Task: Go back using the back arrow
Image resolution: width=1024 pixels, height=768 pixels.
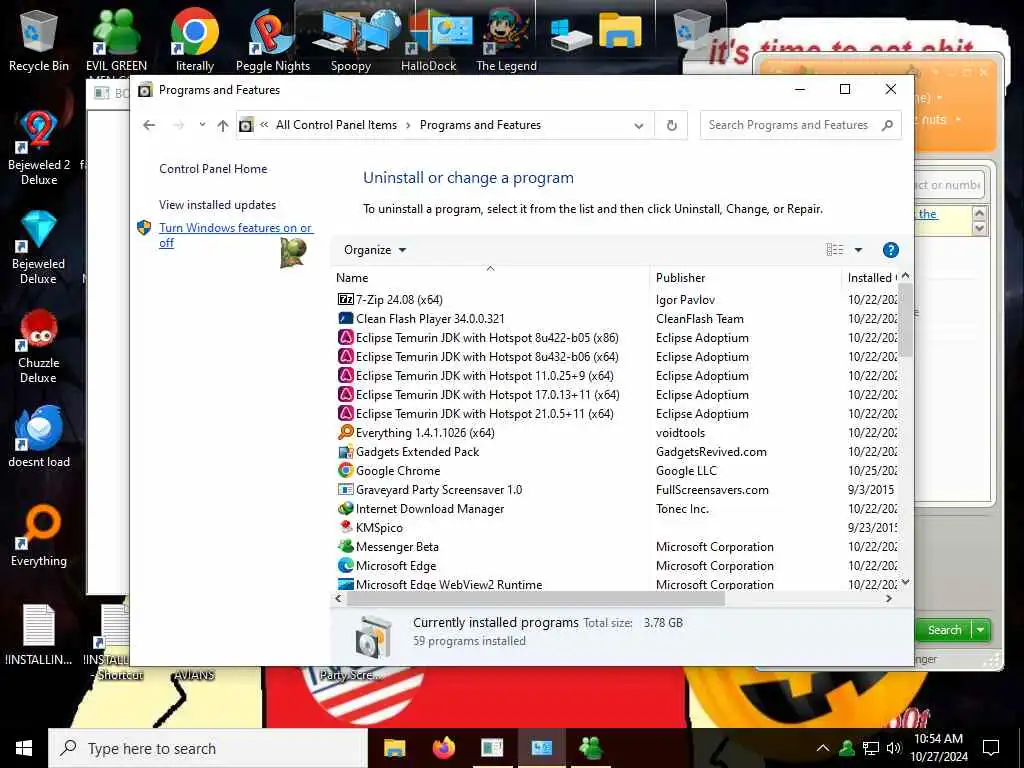Action: pyautogui.click(x=150, y=125)
